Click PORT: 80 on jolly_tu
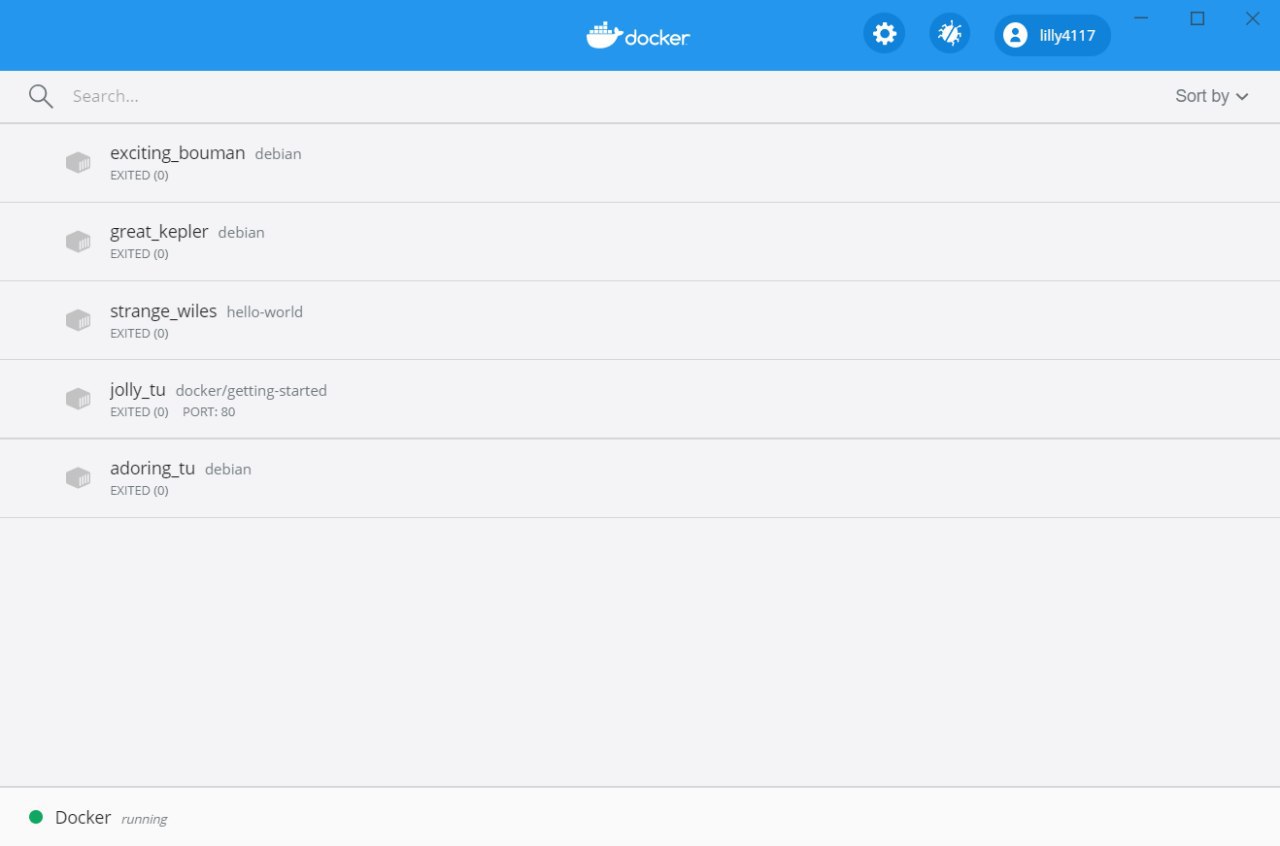Screen dimensions: 1280x846 [x=209, y=412]
